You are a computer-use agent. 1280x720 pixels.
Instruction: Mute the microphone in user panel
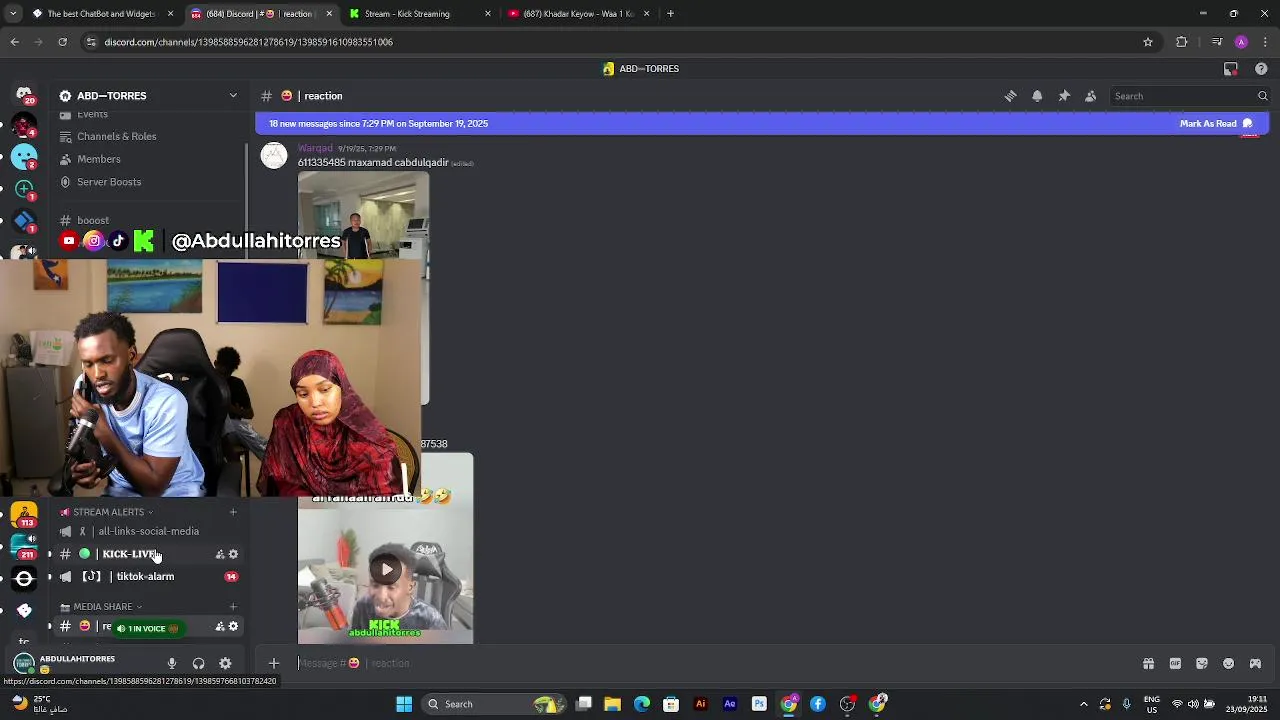[x=172, y=663]
